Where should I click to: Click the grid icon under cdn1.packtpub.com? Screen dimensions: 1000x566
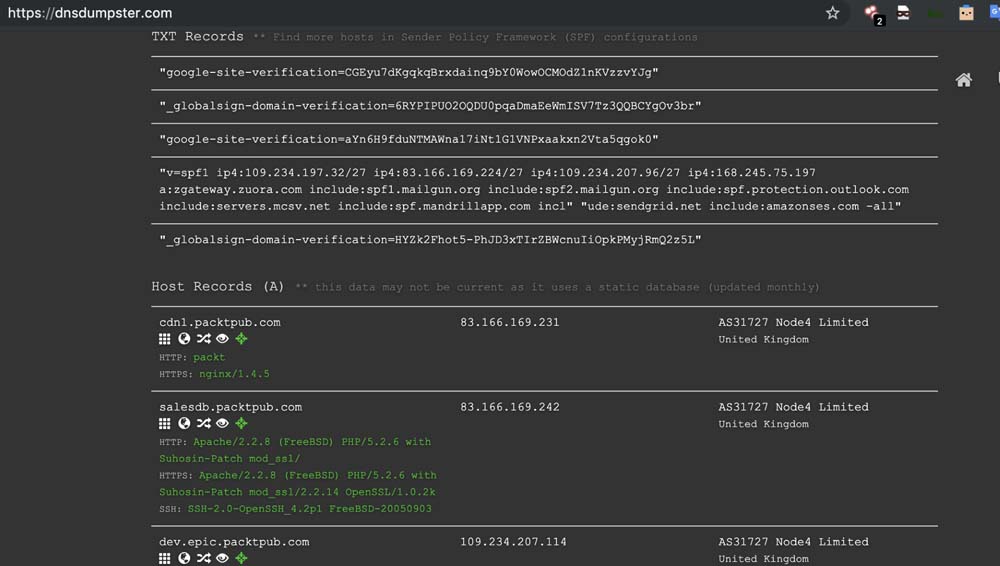(165, 339)
